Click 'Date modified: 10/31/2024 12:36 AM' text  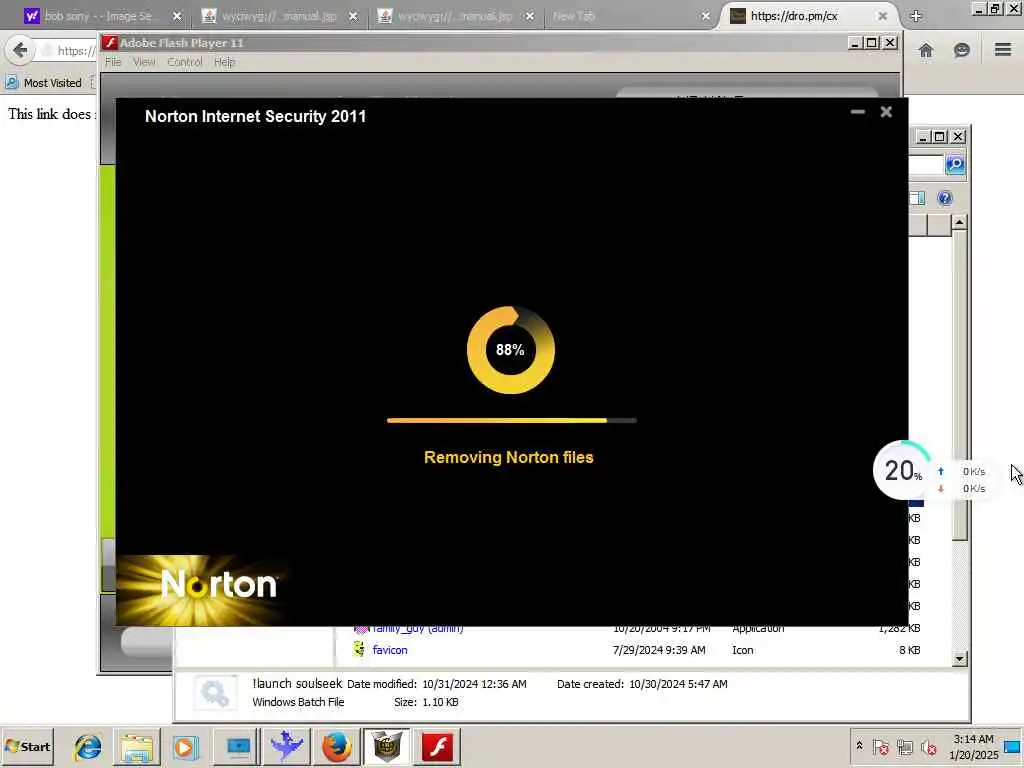point(436,684)
